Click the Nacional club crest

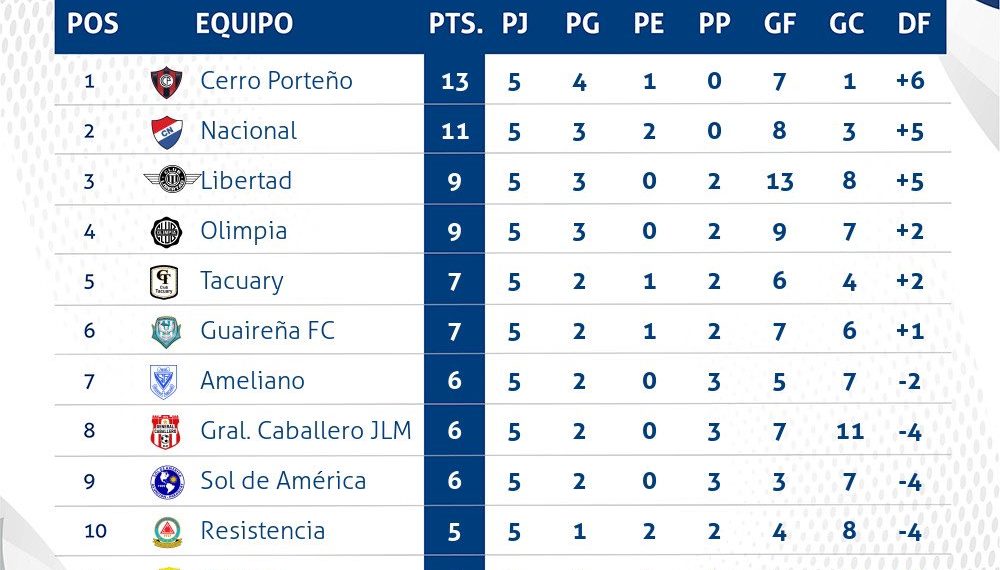[164, 131]
